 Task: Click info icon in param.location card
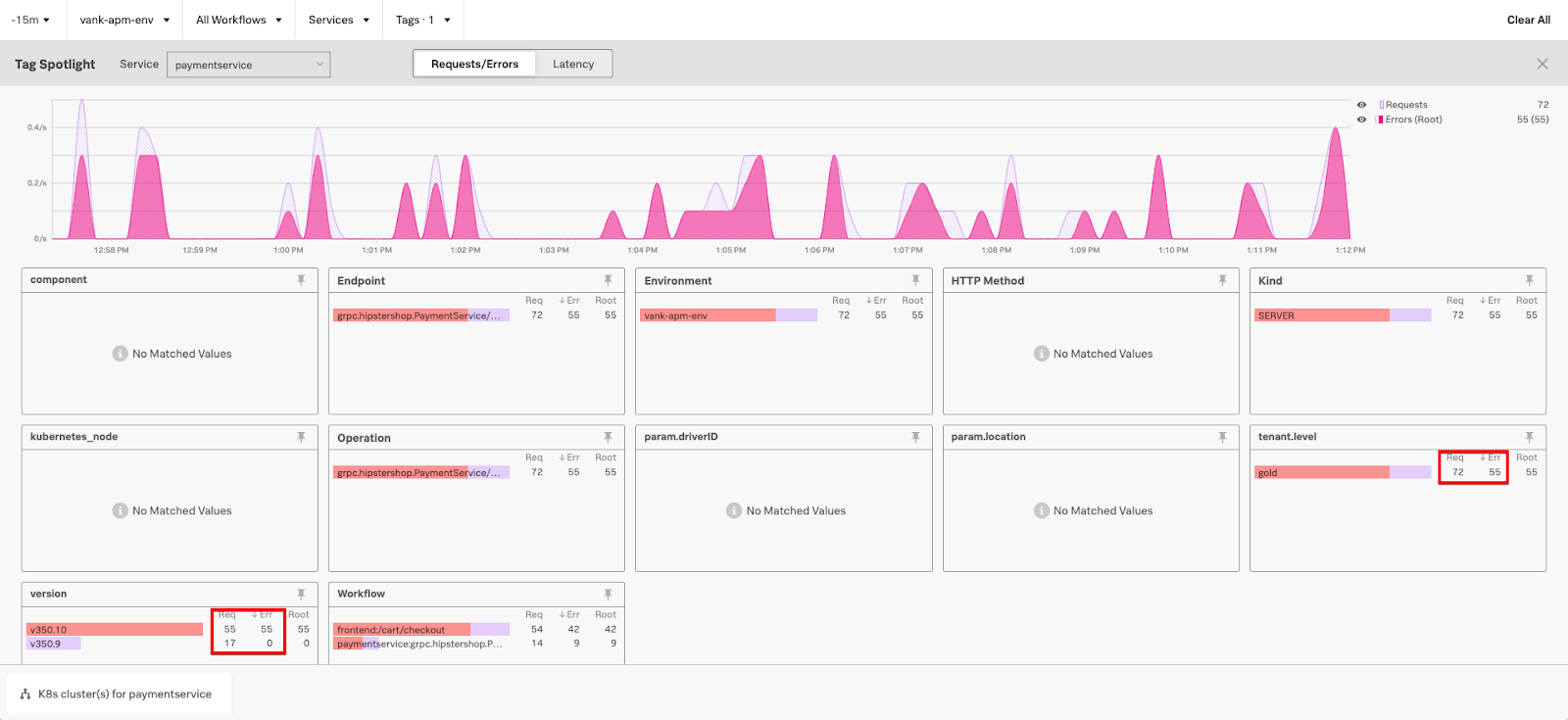tap(1041, 510)
